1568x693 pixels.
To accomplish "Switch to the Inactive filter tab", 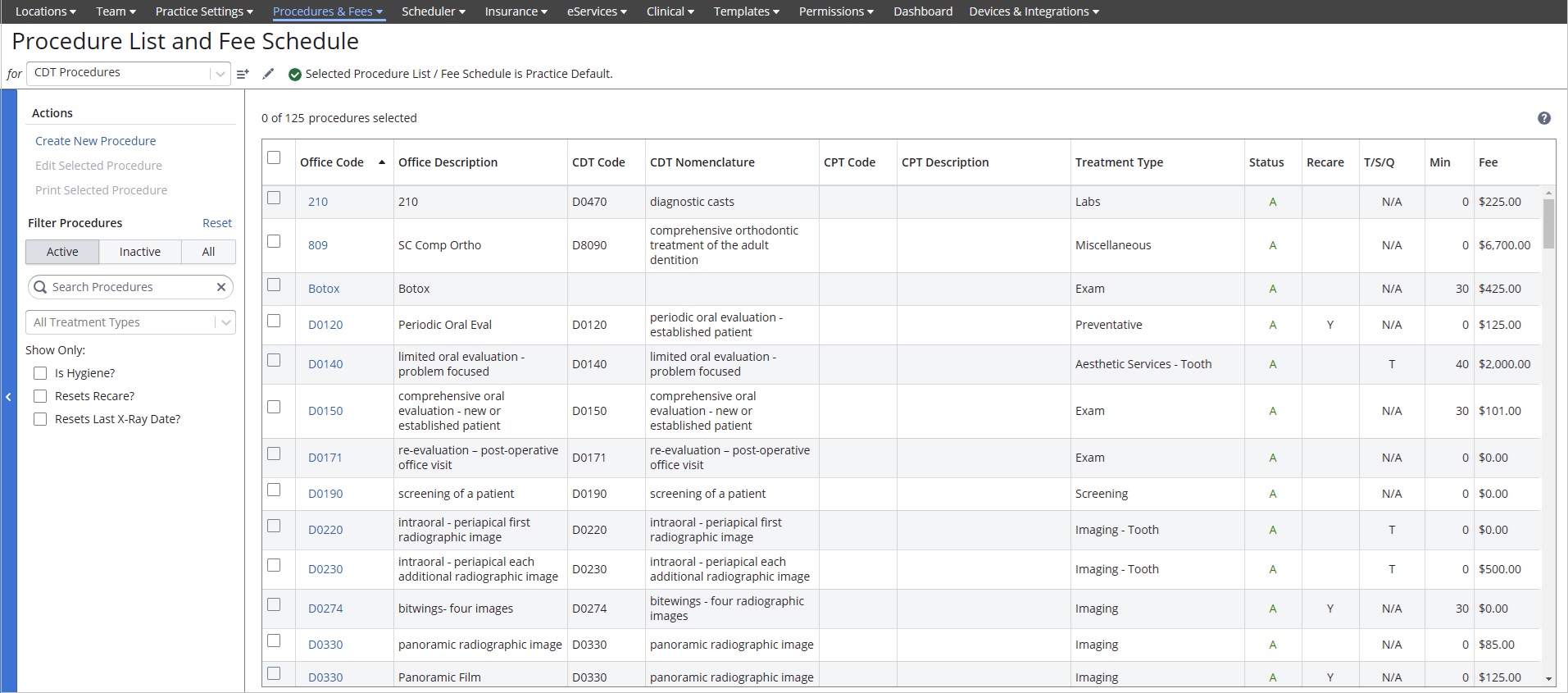I will [139, 252].
